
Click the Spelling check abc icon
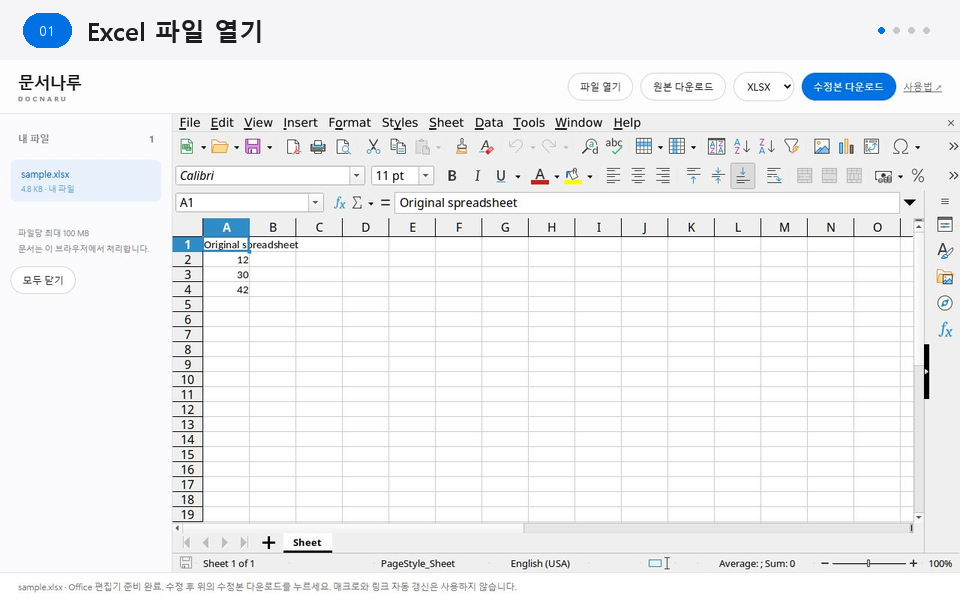[x=613, y=146]
